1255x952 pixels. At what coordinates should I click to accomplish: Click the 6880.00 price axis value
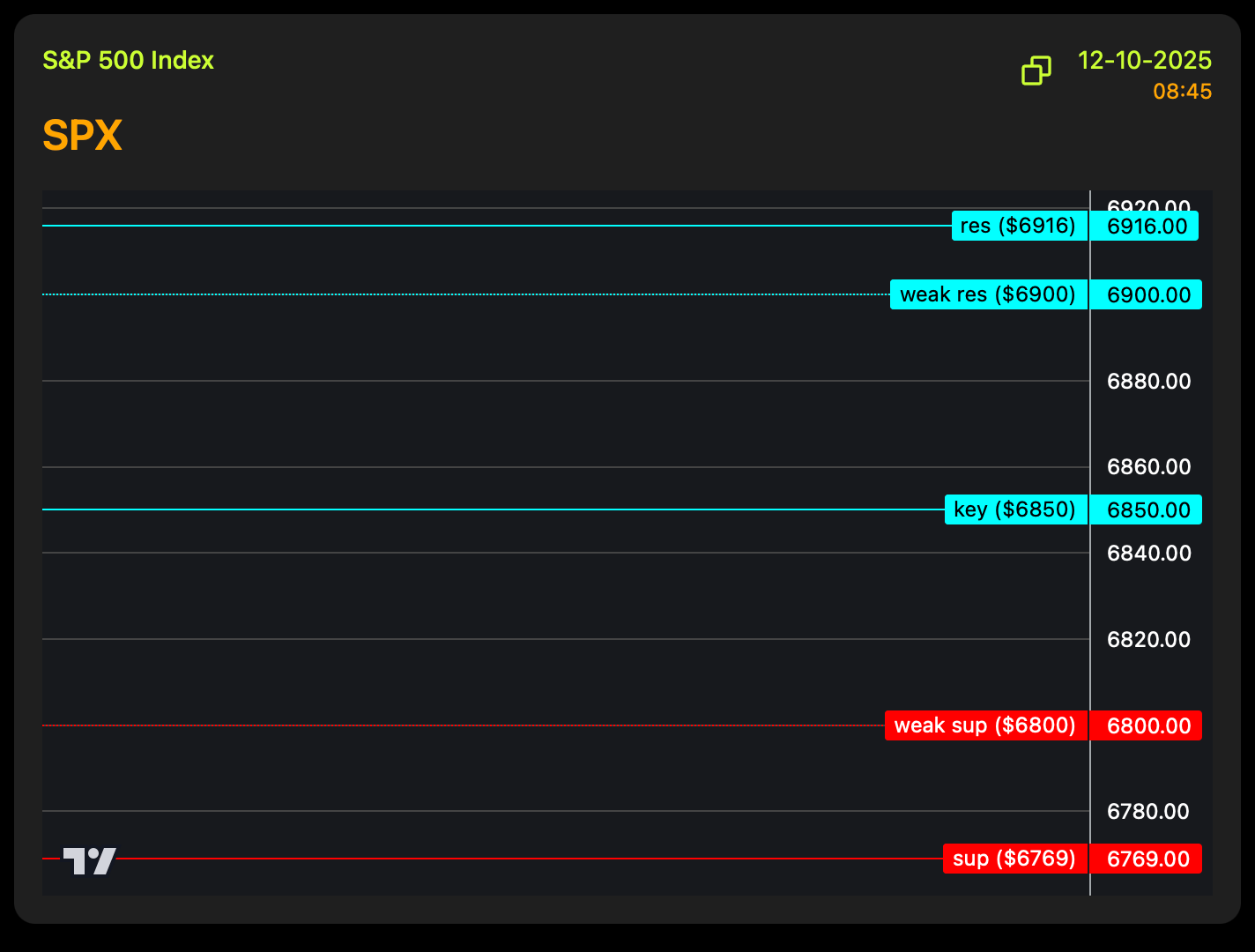1148,382
